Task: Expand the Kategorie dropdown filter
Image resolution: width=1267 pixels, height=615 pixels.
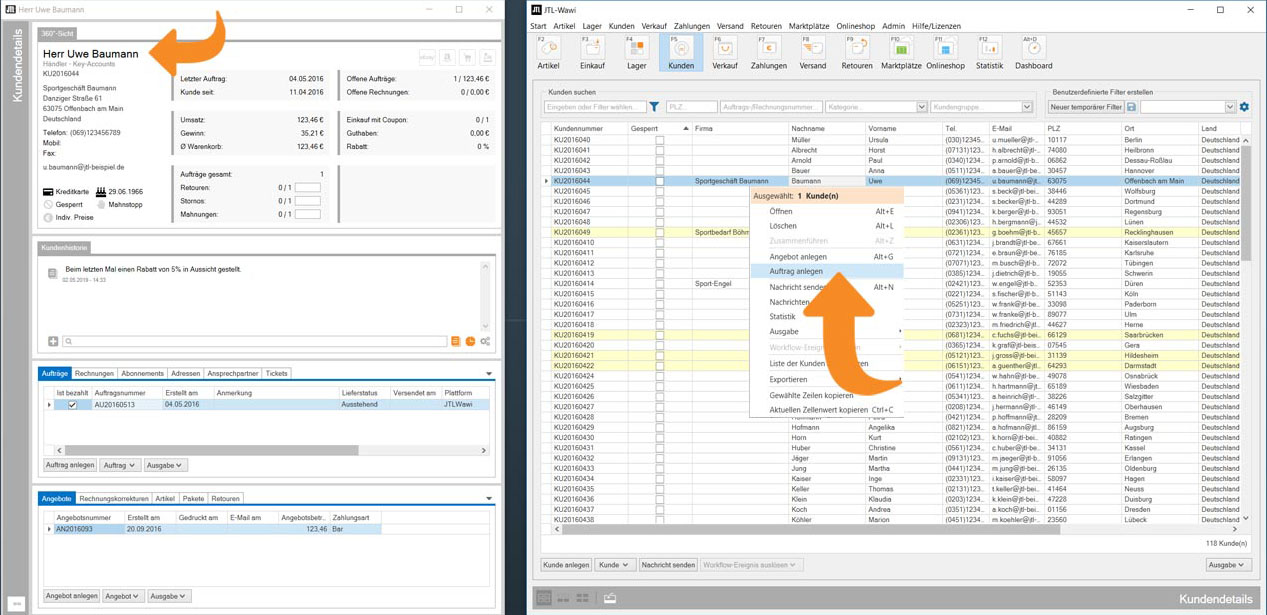Action: tap(921, 107)
